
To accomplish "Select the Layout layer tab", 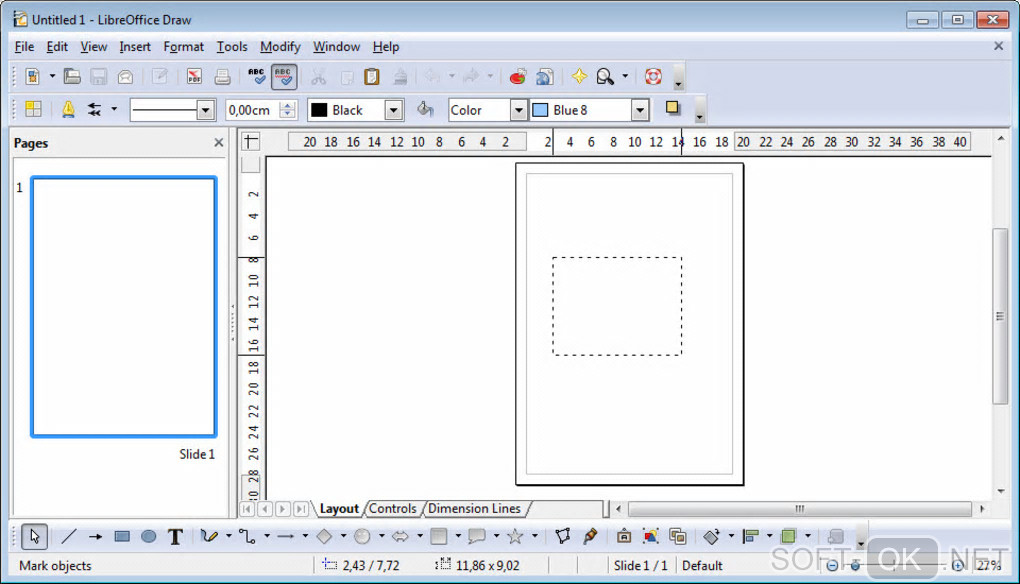I will 339,509.
